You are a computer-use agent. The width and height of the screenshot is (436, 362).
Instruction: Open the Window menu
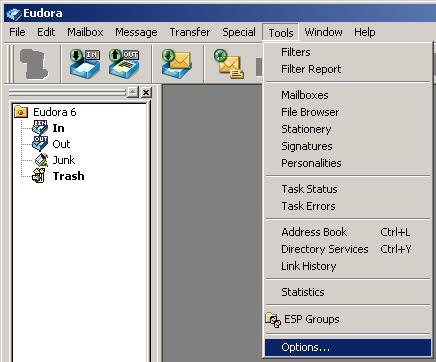tap(323, 32)
